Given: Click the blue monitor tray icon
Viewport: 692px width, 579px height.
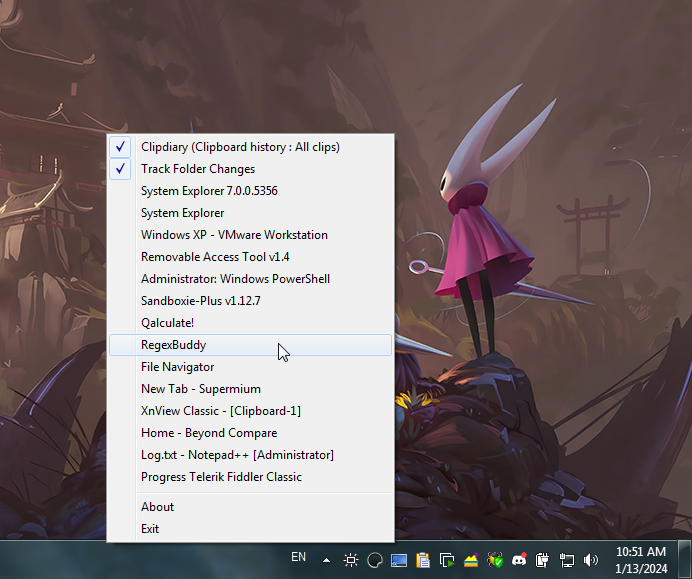Looking at the screenshot, I should (399, 560).
